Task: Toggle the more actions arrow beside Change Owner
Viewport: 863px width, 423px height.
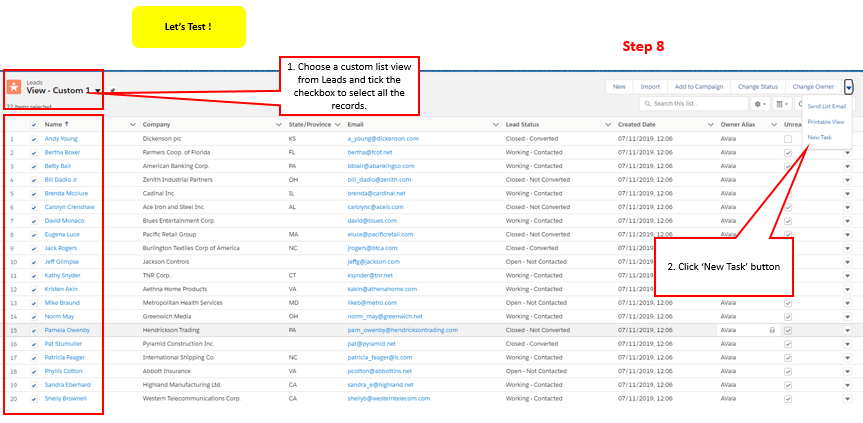Action: [x=848, y=87]
